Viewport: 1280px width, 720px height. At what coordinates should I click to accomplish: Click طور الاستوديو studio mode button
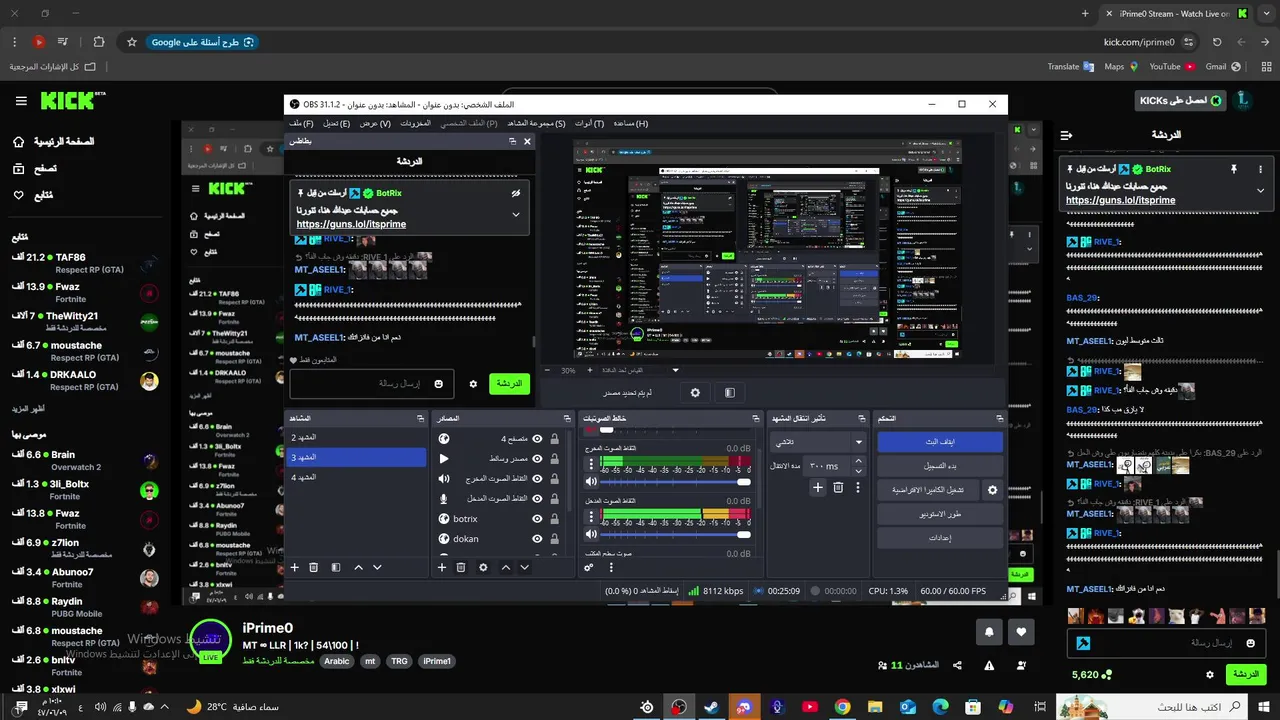[940, 514]
